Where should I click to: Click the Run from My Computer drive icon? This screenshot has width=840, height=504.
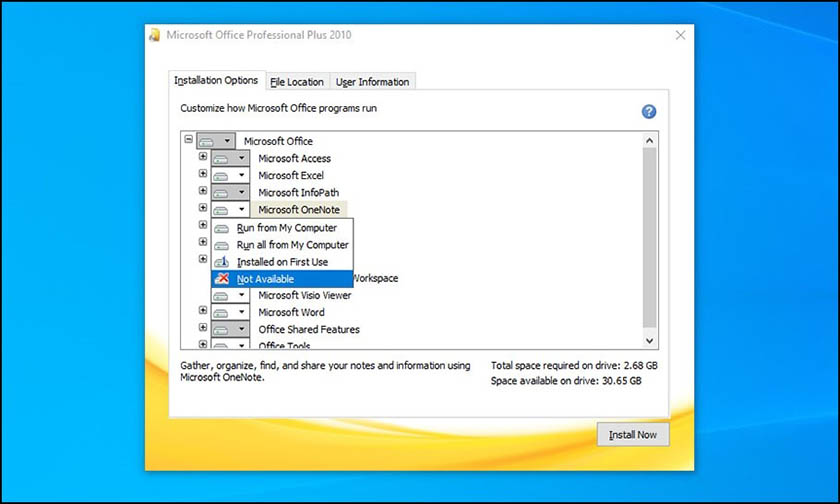pyautogui.click(x=222, y=228)
